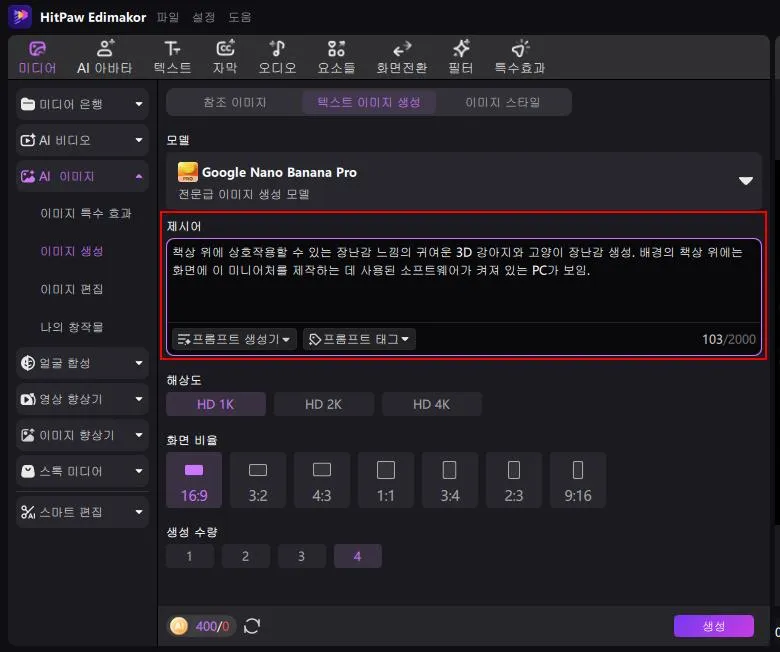780x652 pixels.
Task: Open the 도움 menu
Action: click(240, 17)
